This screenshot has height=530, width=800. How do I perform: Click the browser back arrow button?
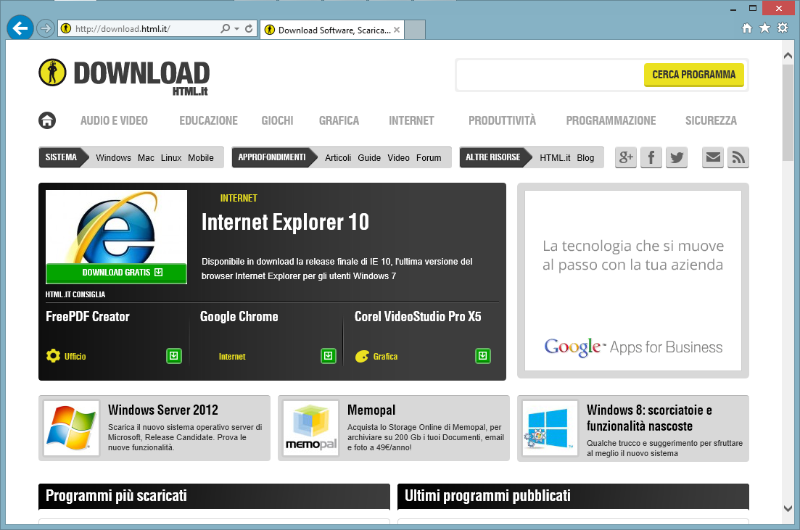pos(19,28)
